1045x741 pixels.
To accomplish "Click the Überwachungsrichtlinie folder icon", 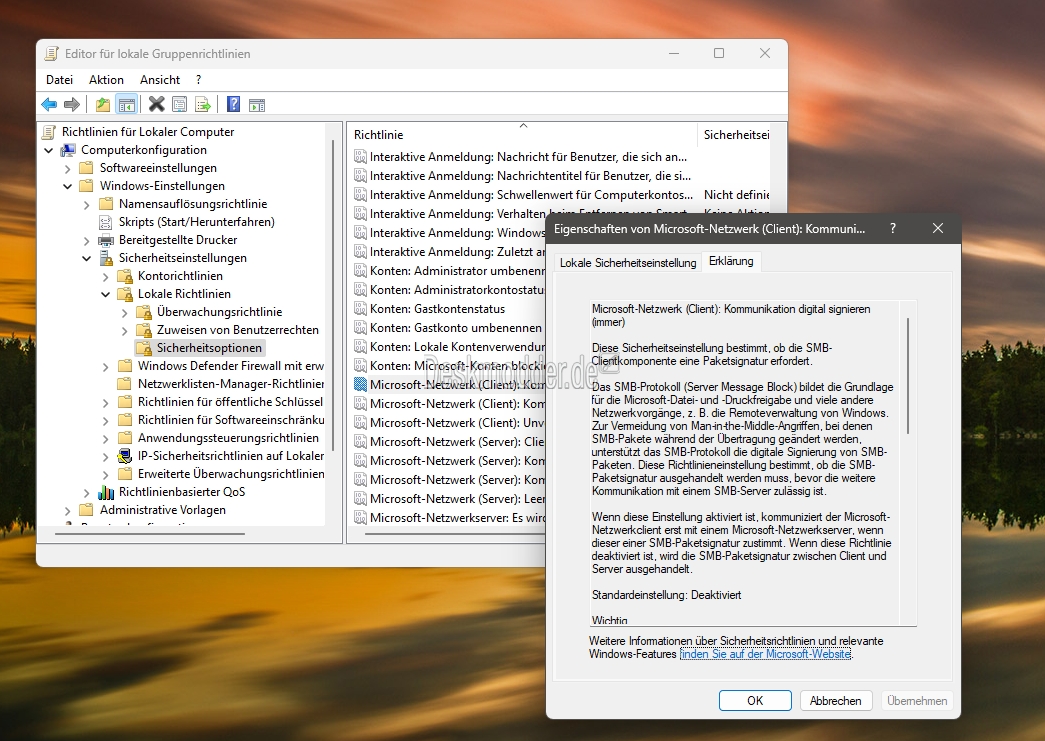I will (x=144, y=312).
